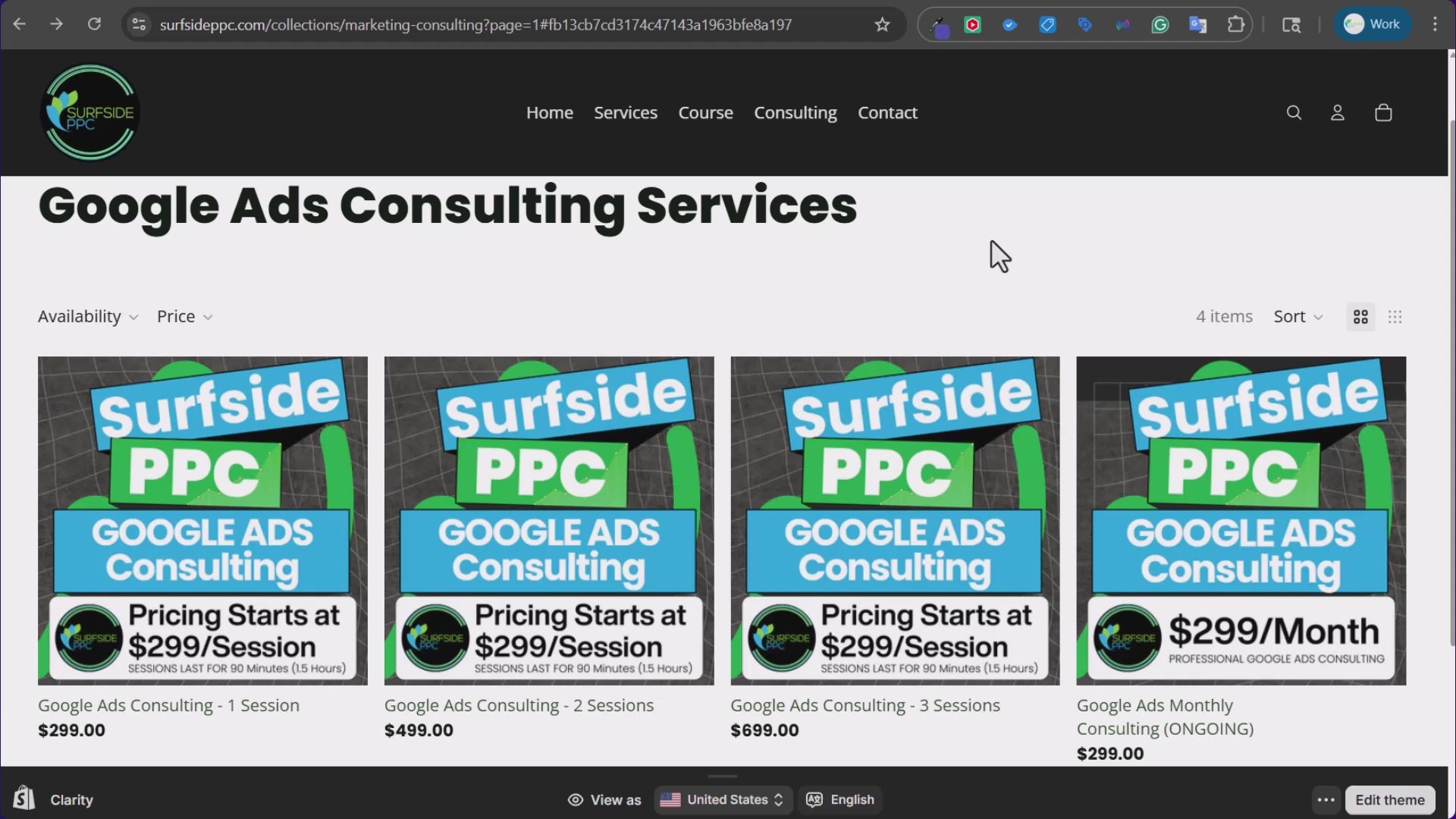Navigate to the Consulting menu item
Screen dimensions: 1456x819
click(795, 112)
